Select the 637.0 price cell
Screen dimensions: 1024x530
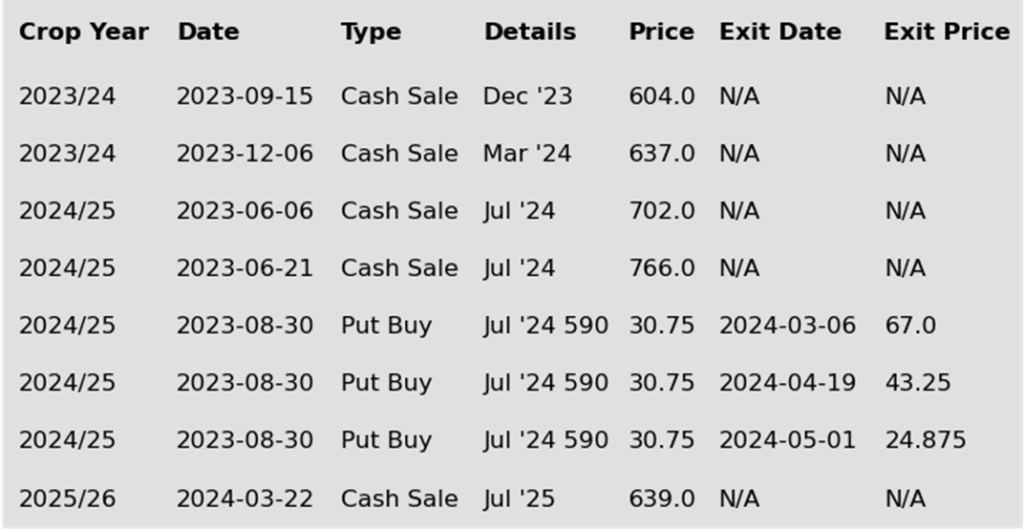[662, 154]
